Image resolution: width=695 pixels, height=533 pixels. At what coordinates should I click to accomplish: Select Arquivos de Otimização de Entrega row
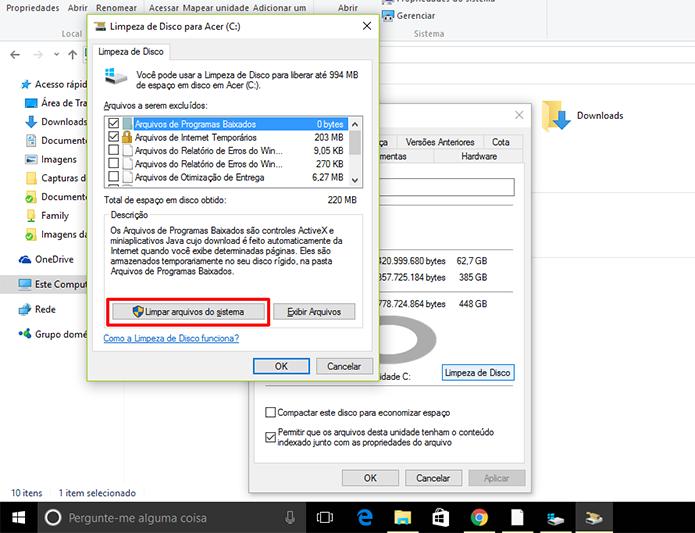pyautogui.click(x=226, y=177)
